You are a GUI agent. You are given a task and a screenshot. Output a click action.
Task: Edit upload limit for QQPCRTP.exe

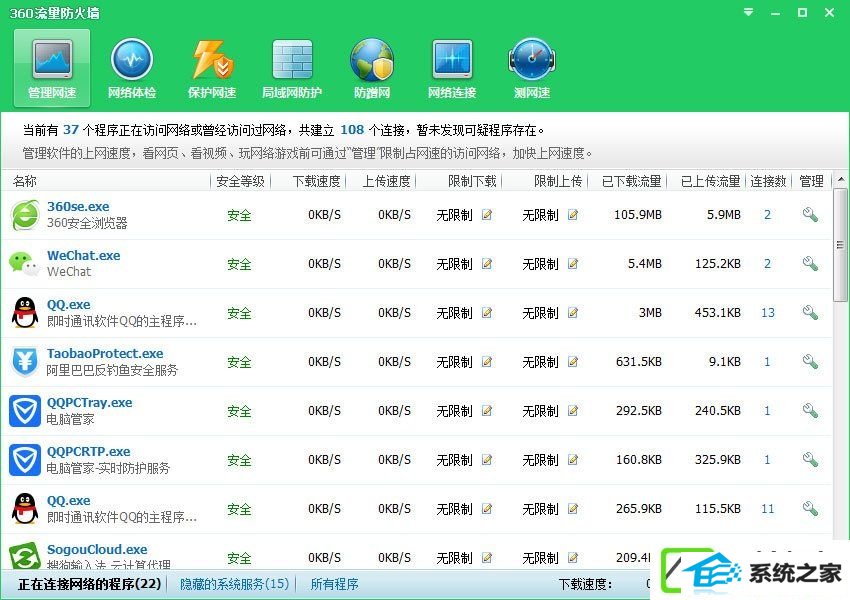[x=572, y=460]
